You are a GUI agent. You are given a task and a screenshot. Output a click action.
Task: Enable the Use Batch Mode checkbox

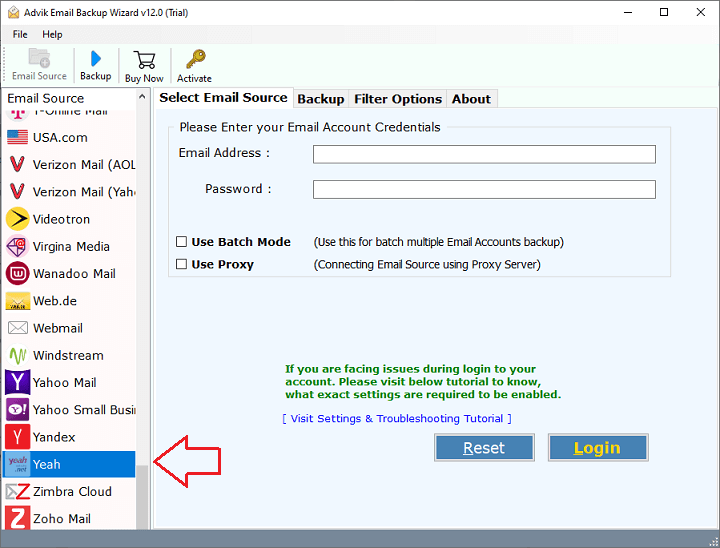pyautogui.click(x=181, y=242)
